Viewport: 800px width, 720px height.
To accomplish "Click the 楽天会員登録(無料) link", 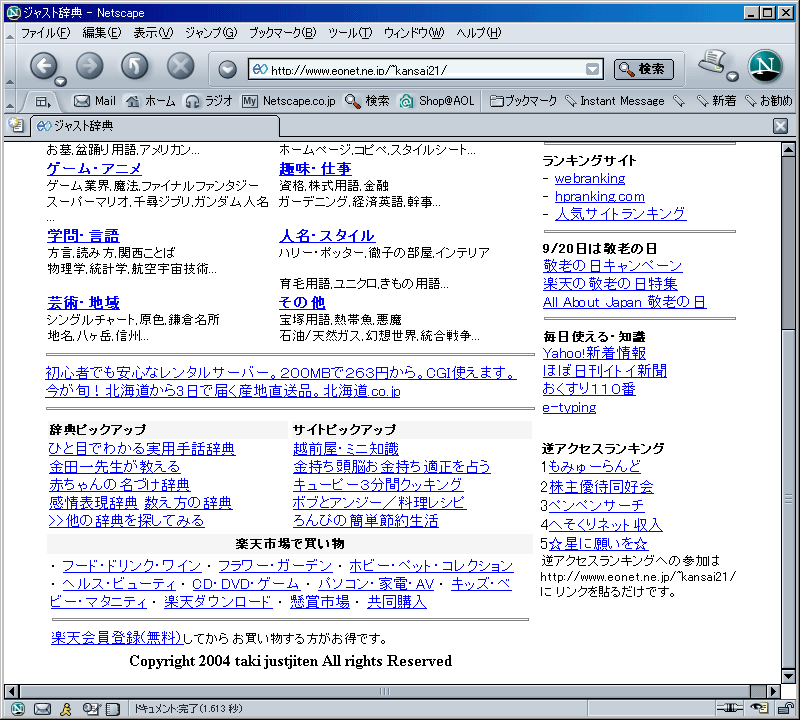I will pos(116,638).
